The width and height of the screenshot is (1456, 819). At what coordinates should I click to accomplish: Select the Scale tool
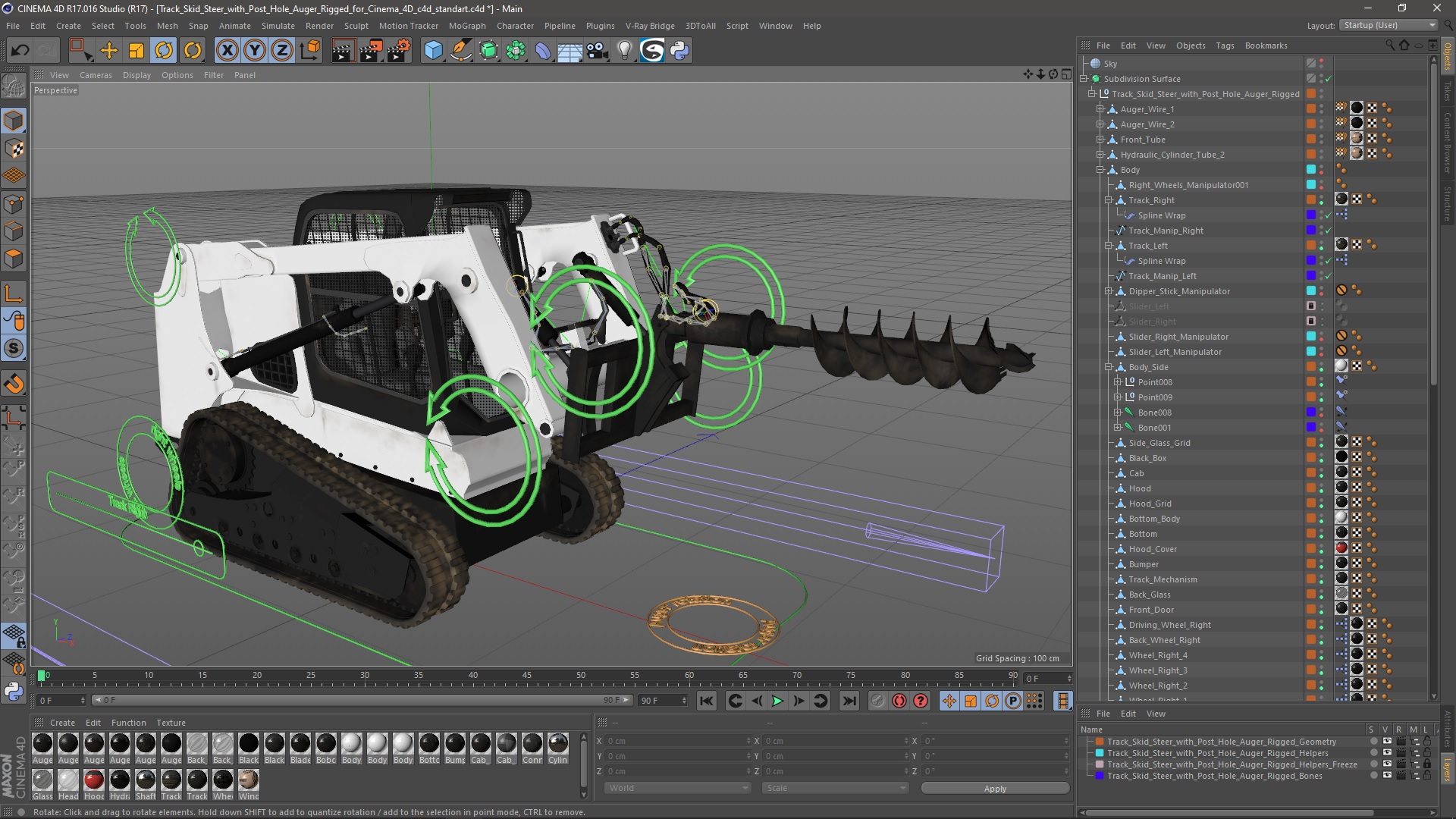tap(136, 51)
